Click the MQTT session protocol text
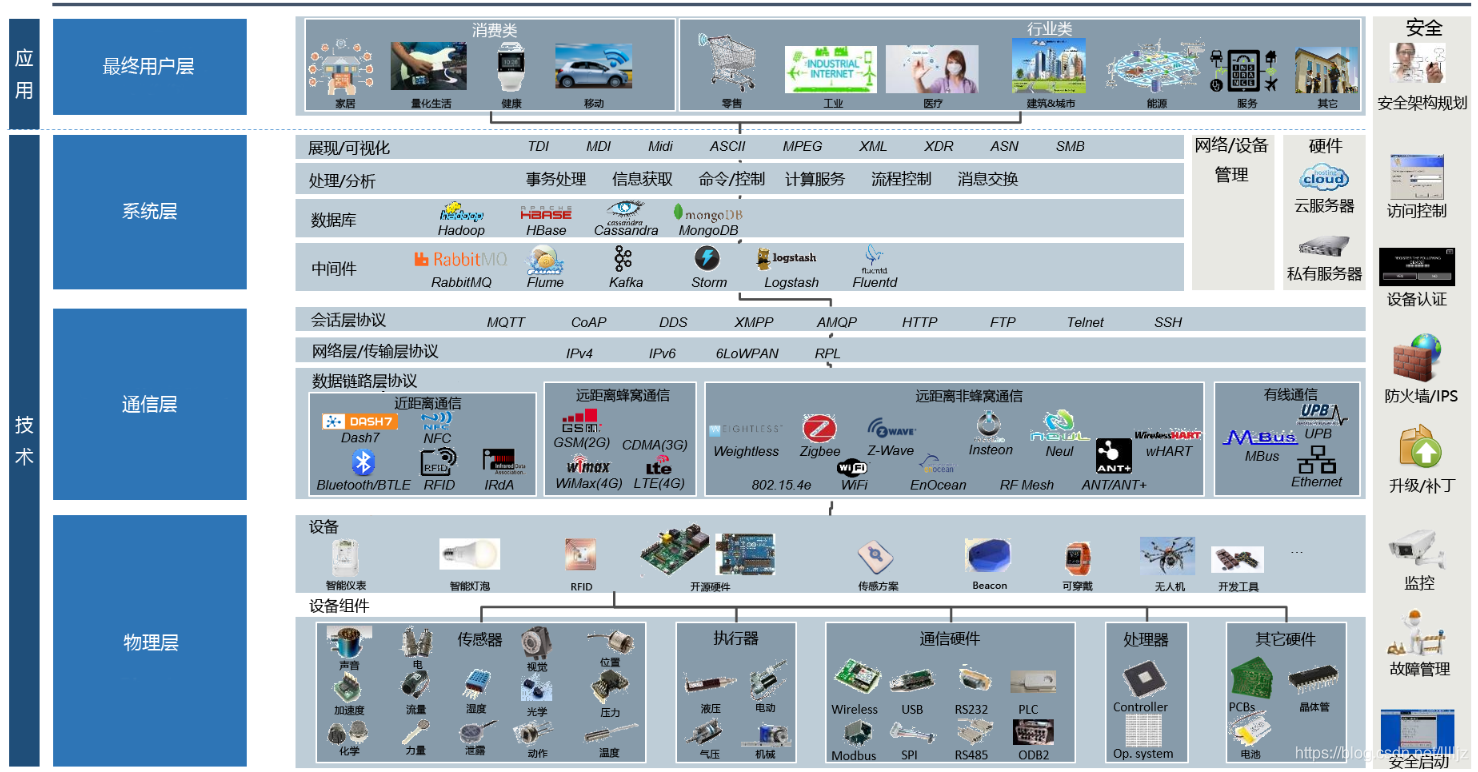This screenshot has height=772, width=1478. point(505,322)
